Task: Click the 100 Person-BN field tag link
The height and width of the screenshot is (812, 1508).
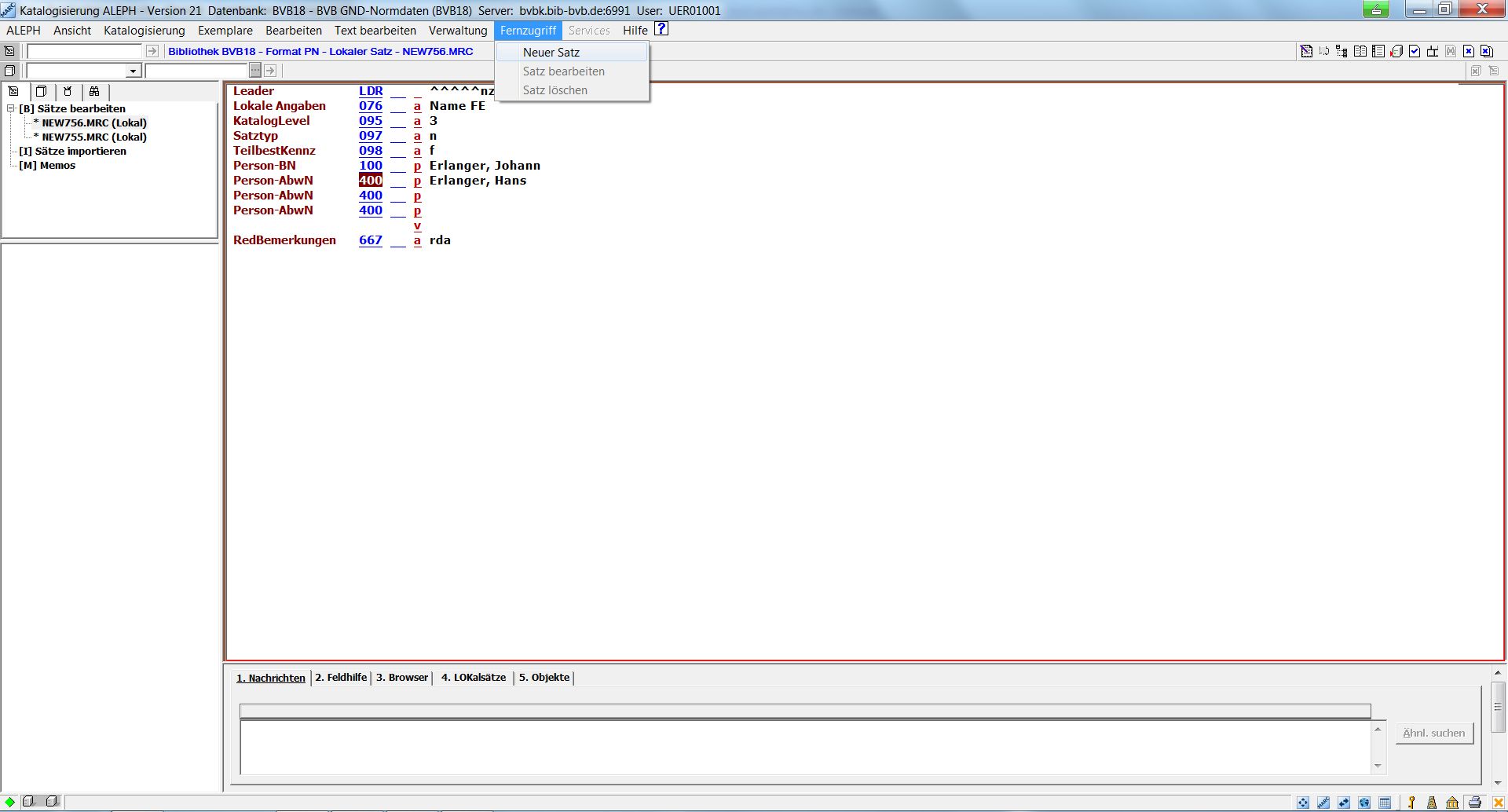Action: pos(370,166)
